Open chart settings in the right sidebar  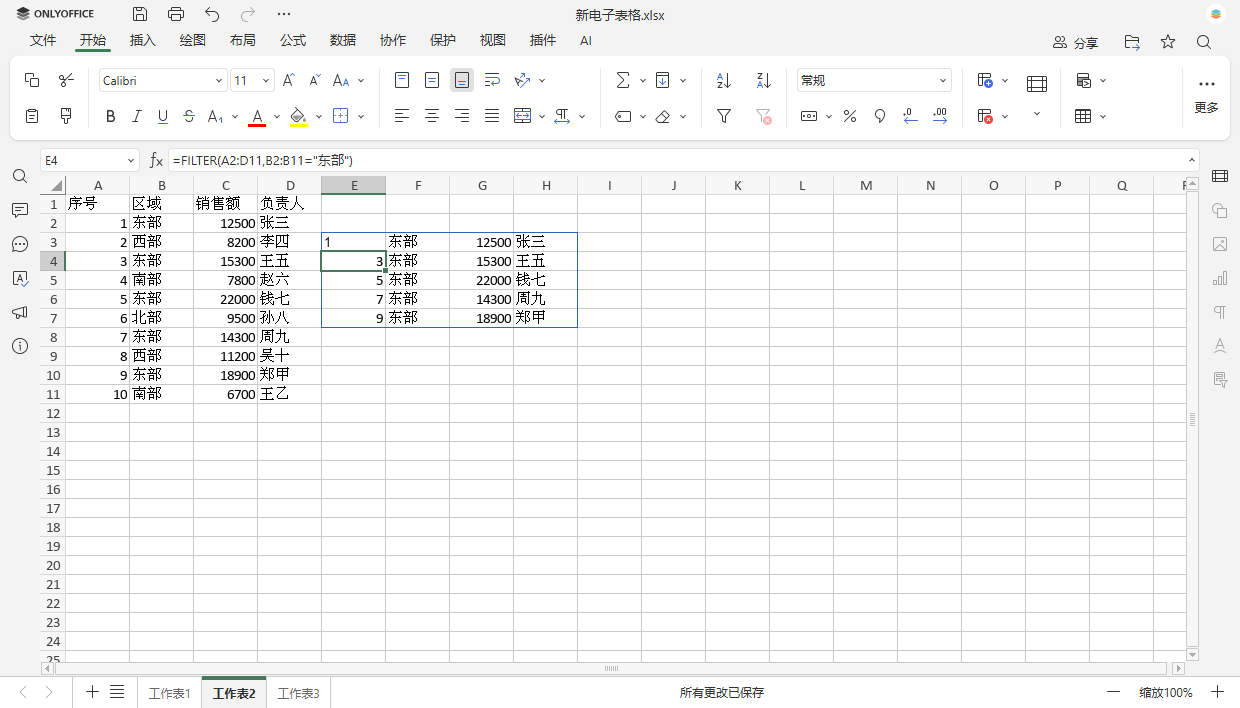pyautogui.click(x=1220, y=277)
